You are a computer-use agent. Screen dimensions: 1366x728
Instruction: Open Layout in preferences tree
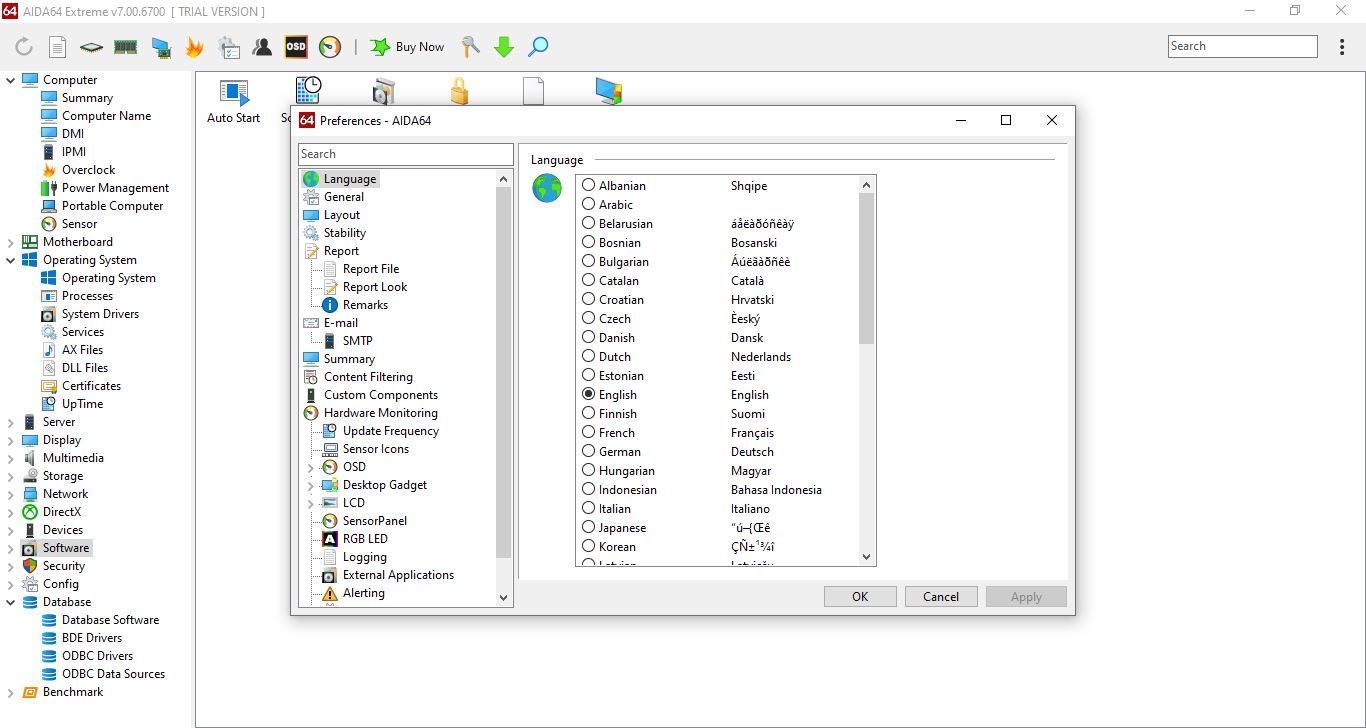coord(342,215)
